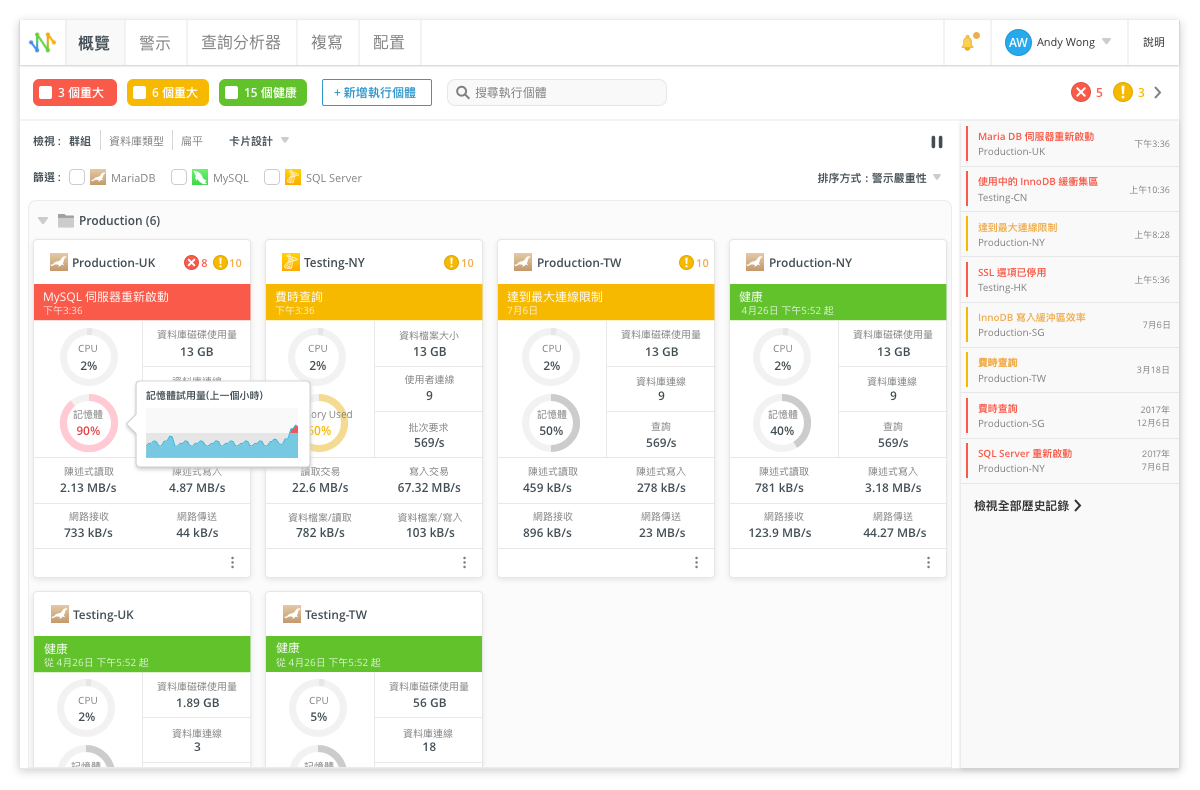Click the Navicat Monitor logo icon
Screen dimensions: 1200x790
tap(41, 41)
